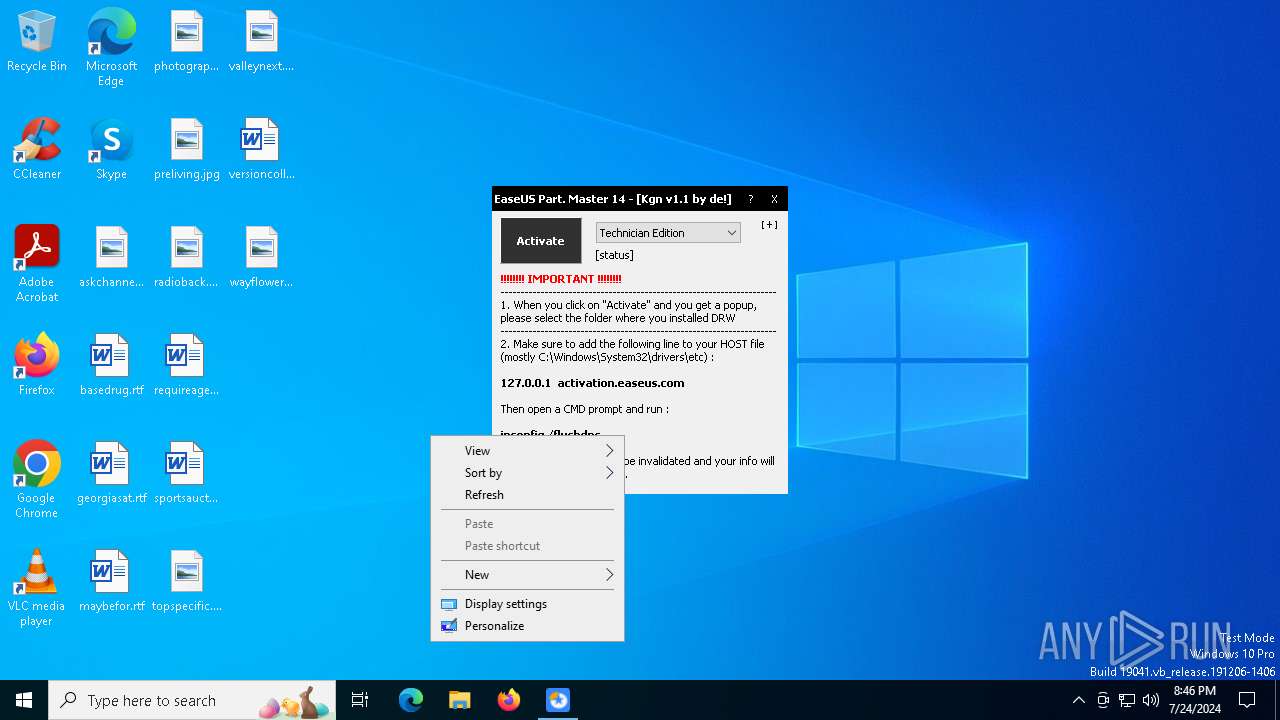The image size is (1280, 720).
Task: Open Google Chrome desktop shortcut
Action: point(37,480)
